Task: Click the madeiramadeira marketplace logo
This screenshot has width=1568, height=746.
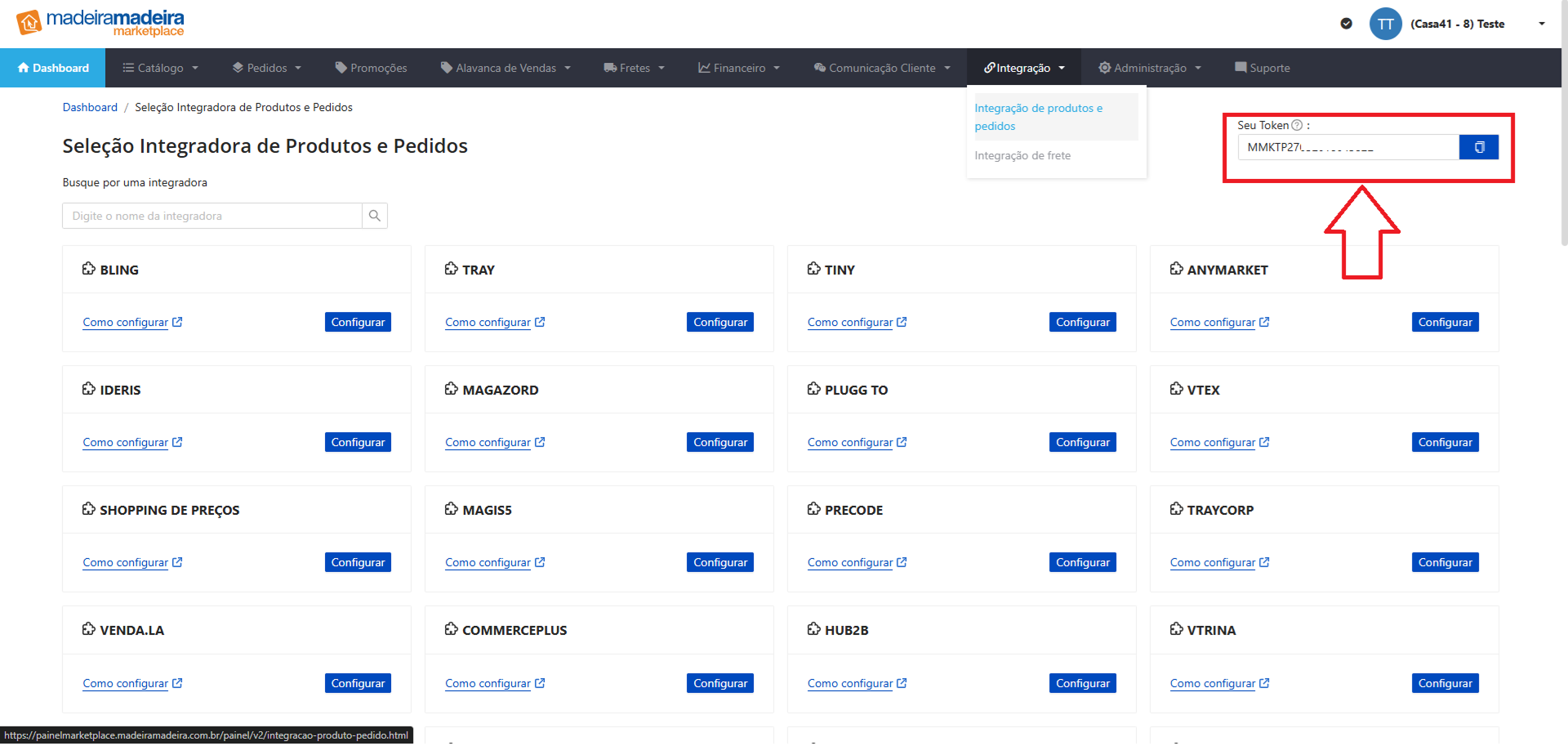Action: [100, 23]
